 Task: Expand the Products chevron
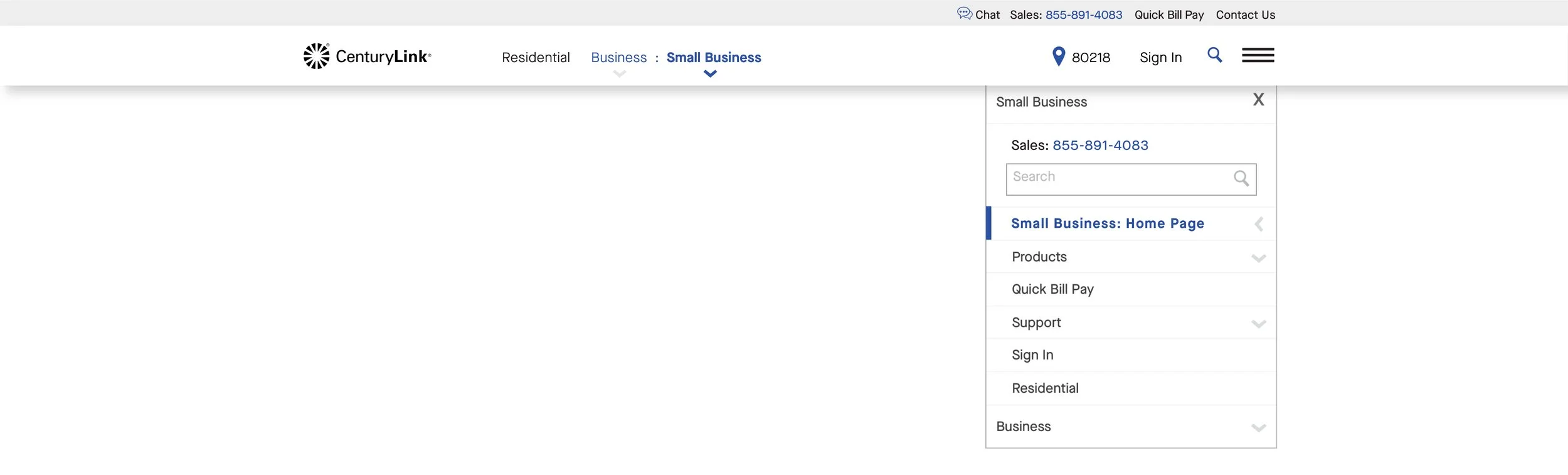[x=1258, y=258]
